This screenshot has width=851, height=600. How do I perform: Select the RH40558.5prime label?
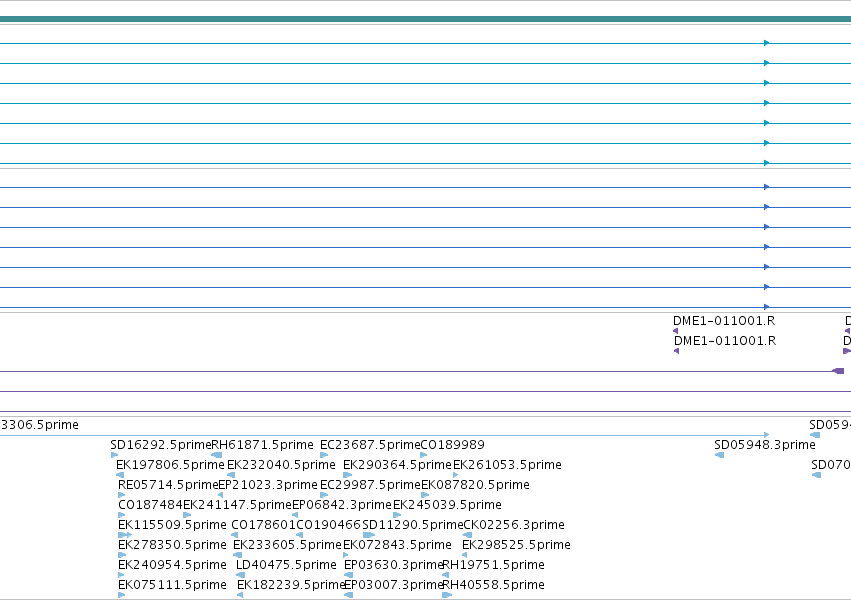(x=494, y=585)
